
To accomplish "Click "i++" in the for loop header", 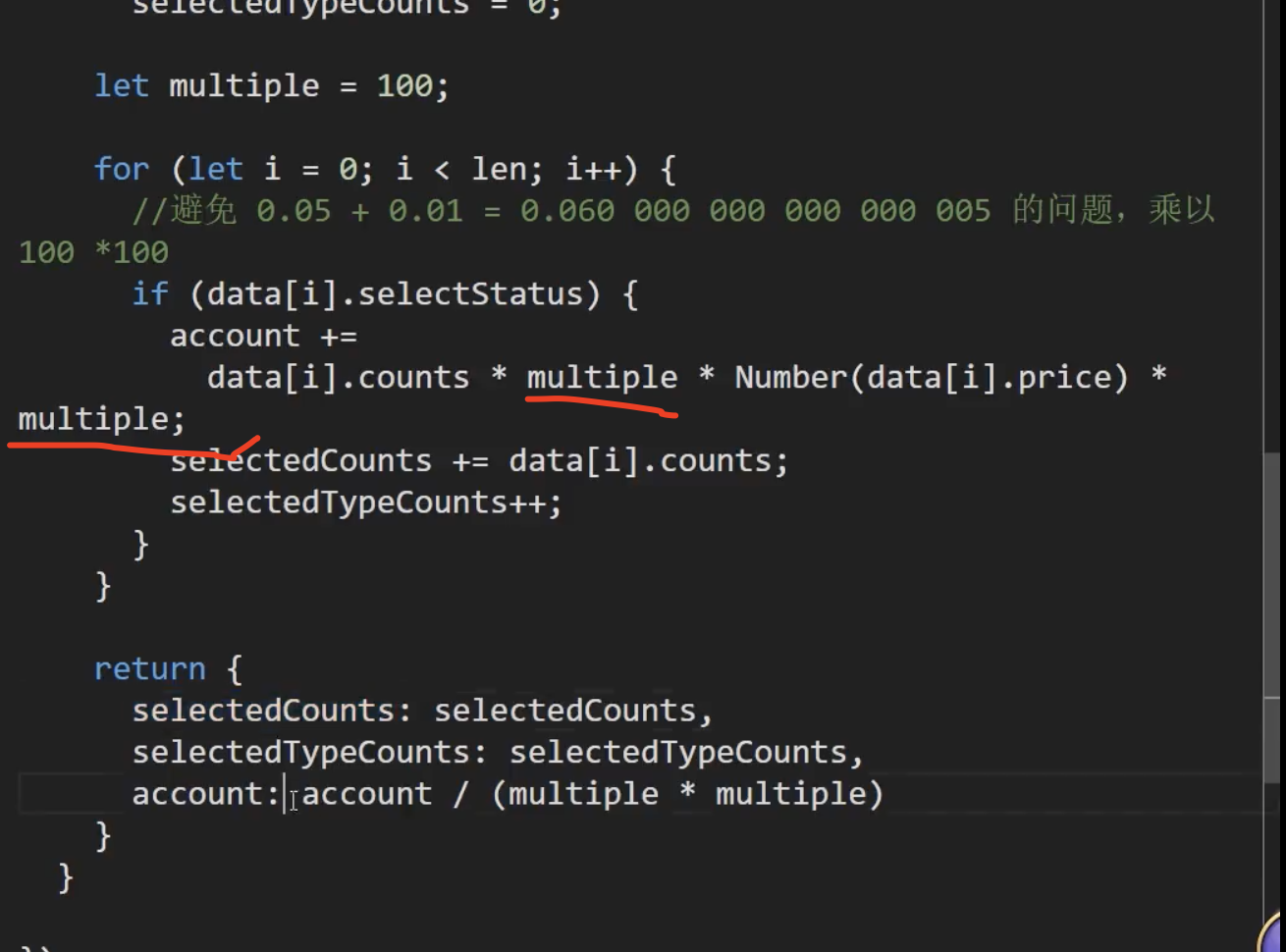I will click(x=601, y=169).
